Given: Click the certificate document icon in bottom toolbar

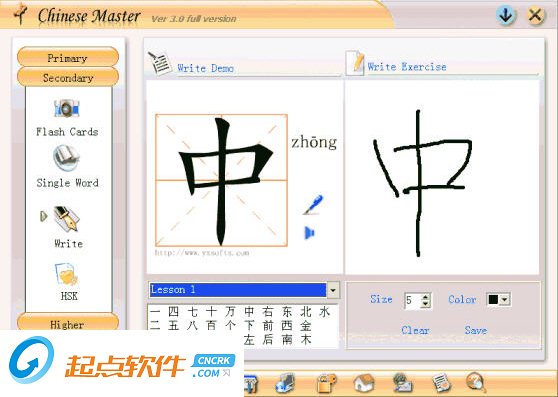Looking at the screenshot, I should (x=441, y=383).
